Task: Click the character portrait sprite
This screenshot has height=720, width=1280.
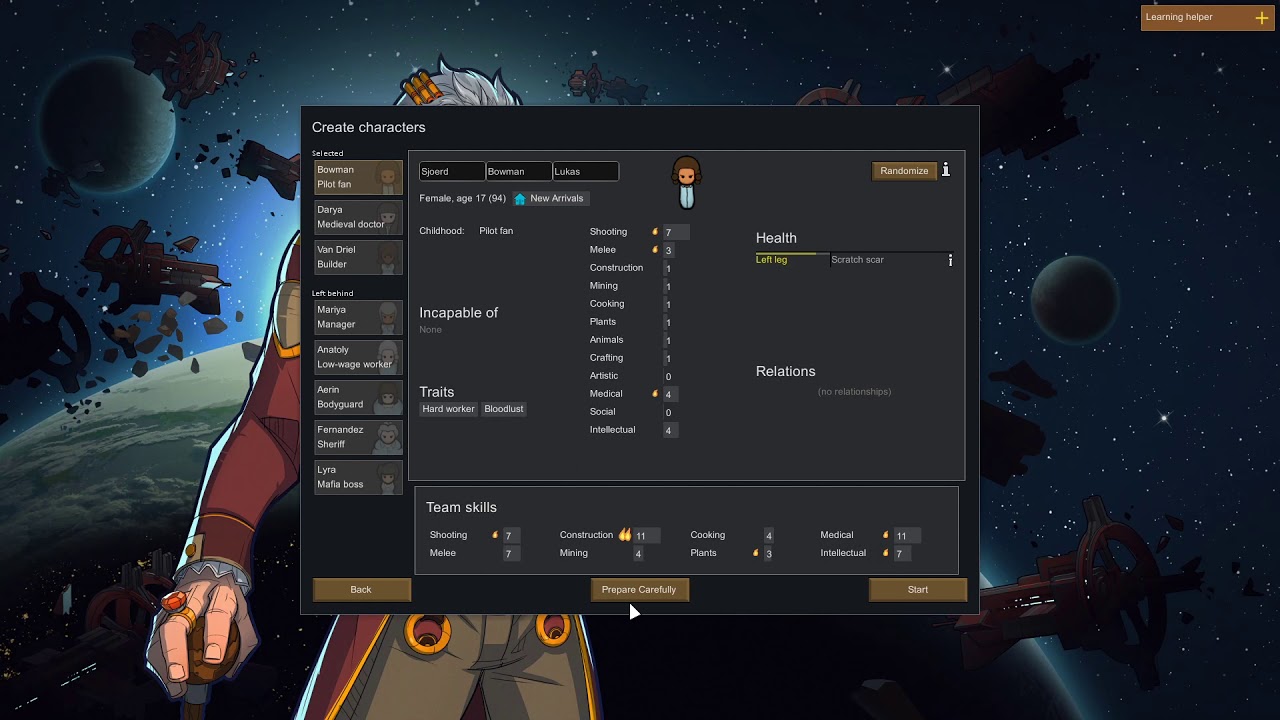Action: tap(686, 182)
